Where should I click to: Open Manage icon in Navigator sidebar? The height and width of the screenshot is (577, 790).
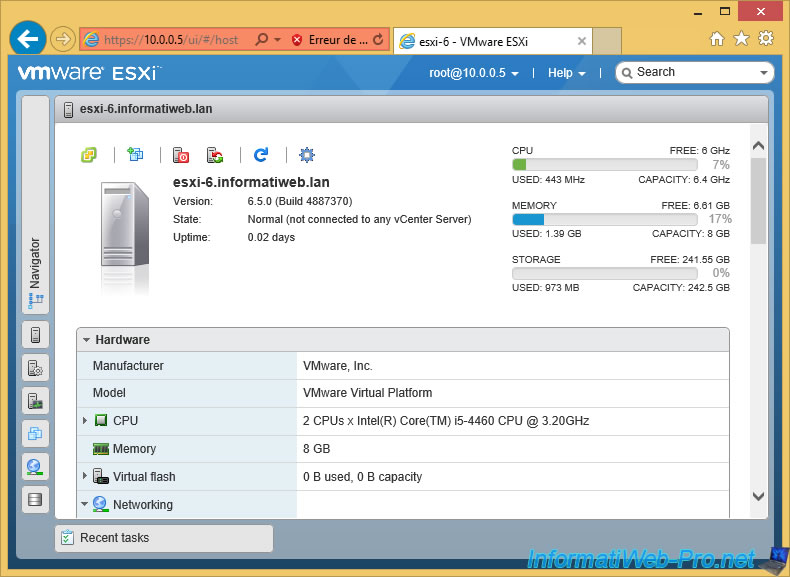click(35, 368)
